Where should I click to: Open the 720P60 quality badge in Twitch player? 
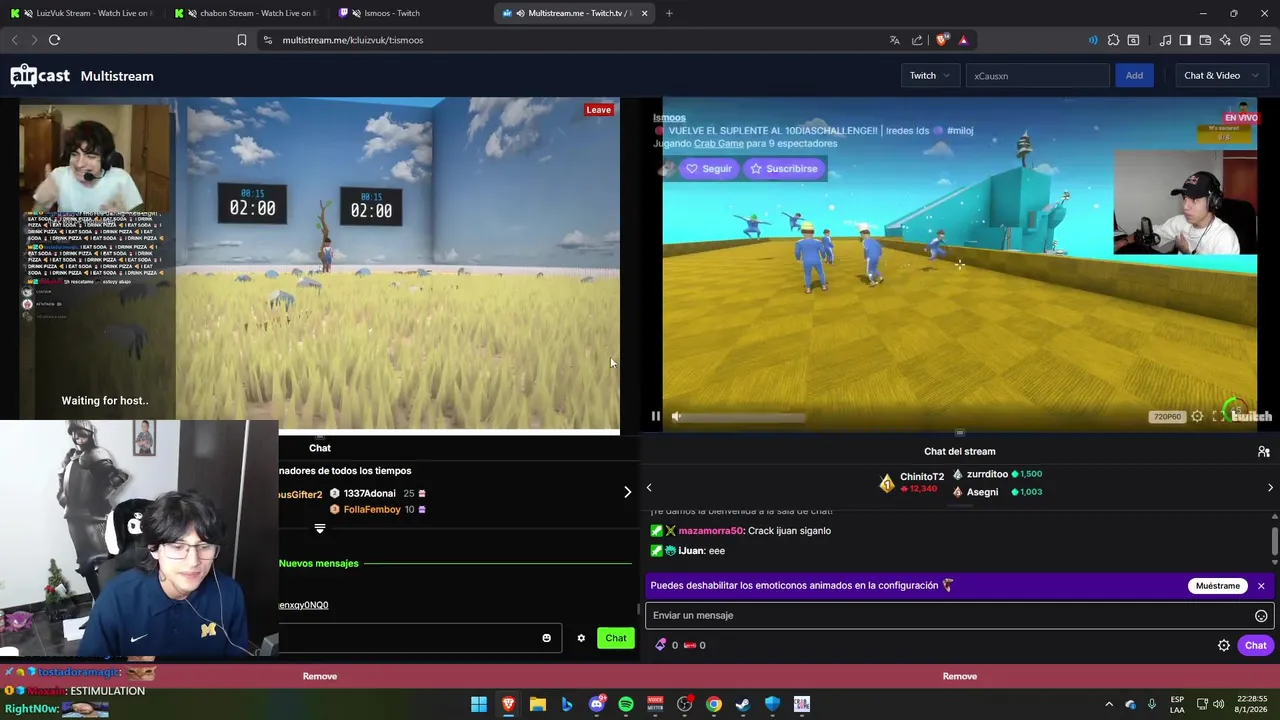(x=1167, y=417)
